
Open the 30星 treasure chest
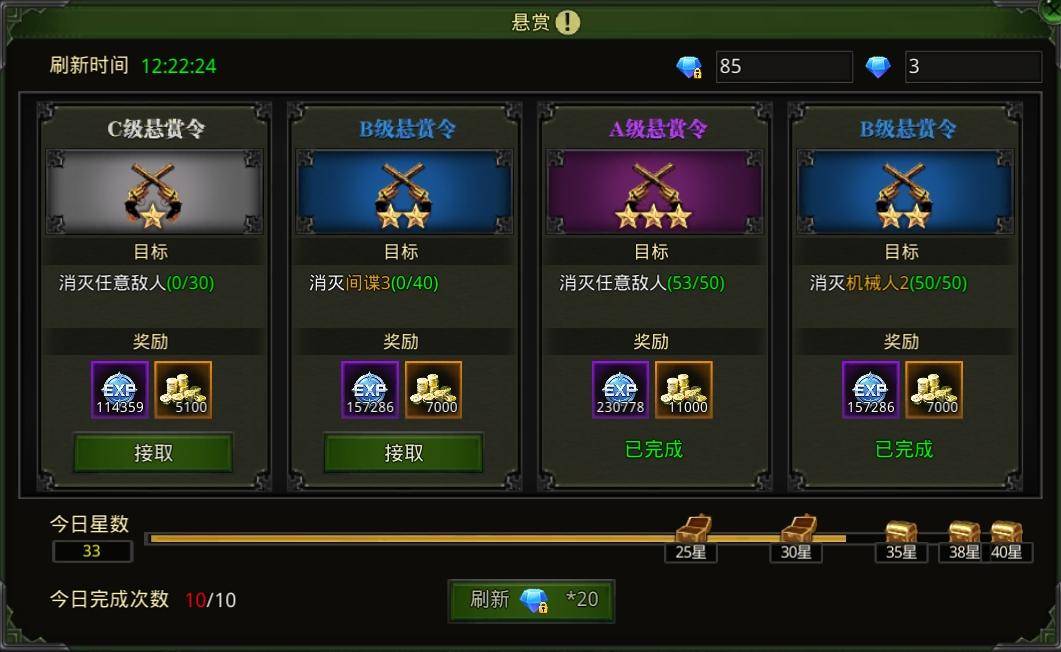798,528
